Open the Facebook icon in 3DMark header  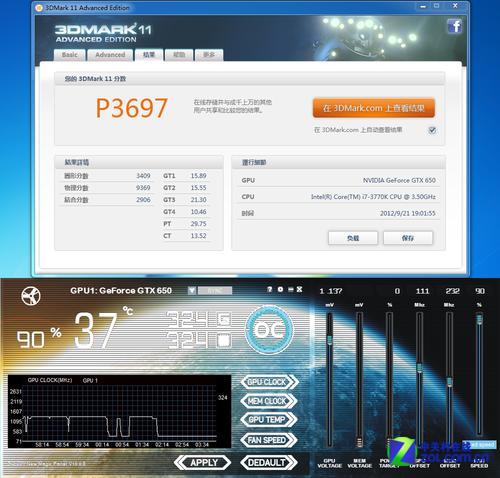tap(455, 26)
